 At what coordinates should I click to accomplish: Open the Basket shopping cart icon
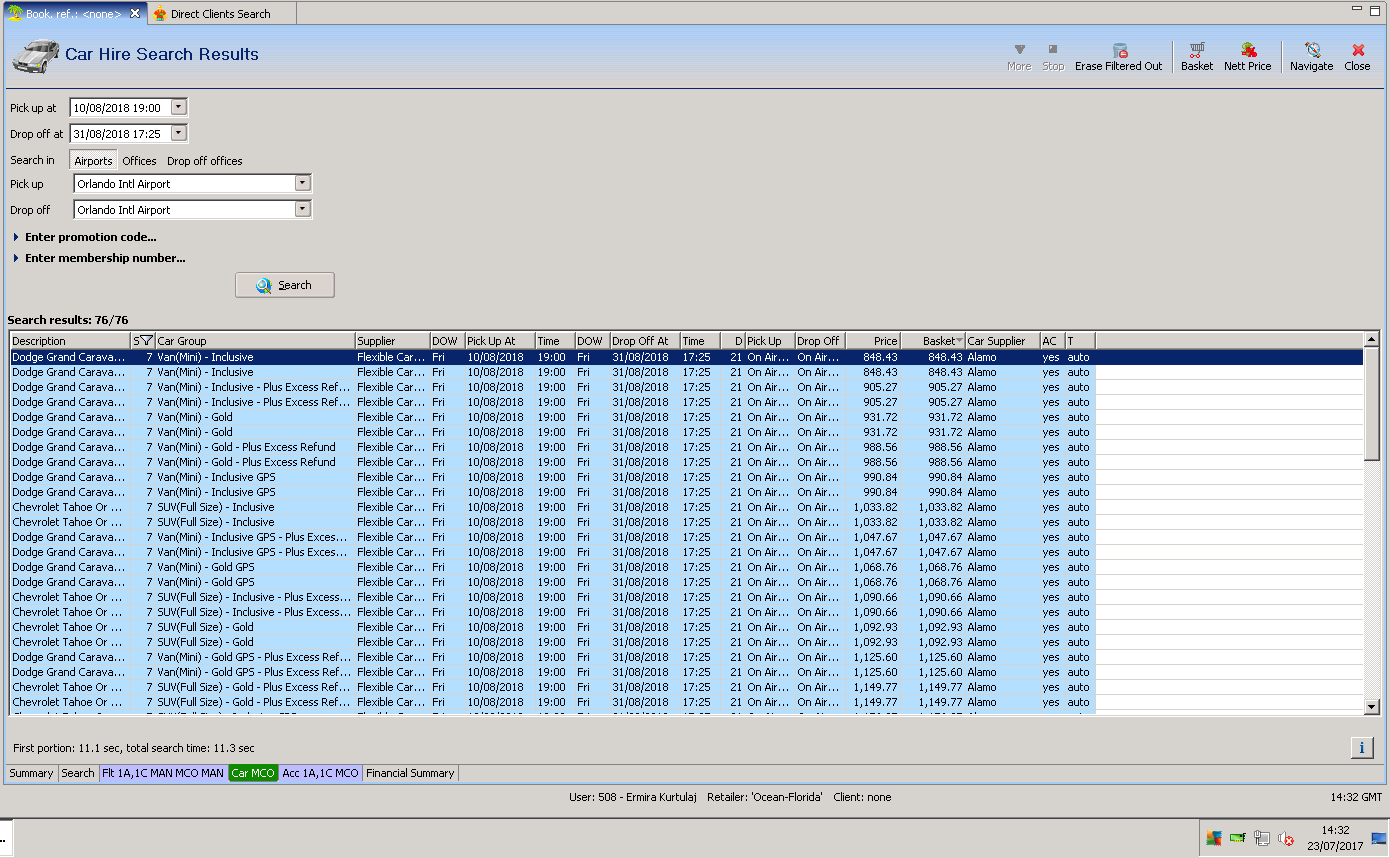click(1197, 50)
